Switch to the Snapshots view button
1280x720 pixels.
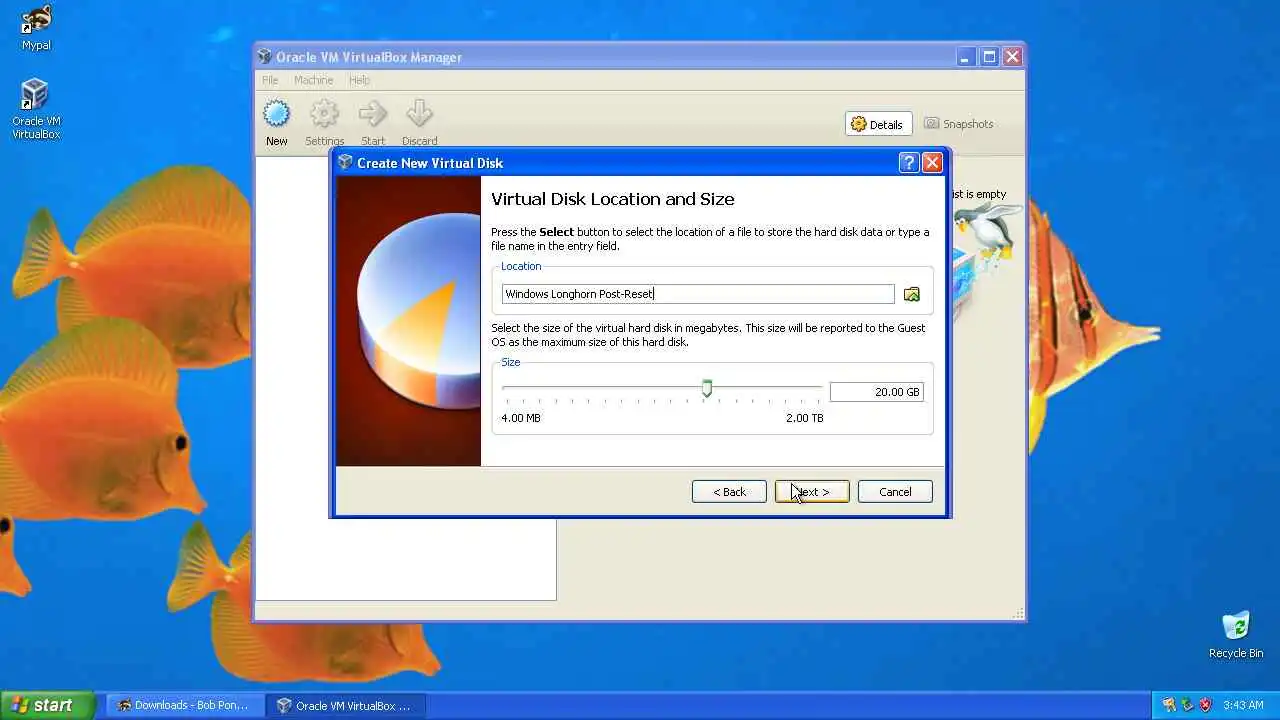pos(959,124)
